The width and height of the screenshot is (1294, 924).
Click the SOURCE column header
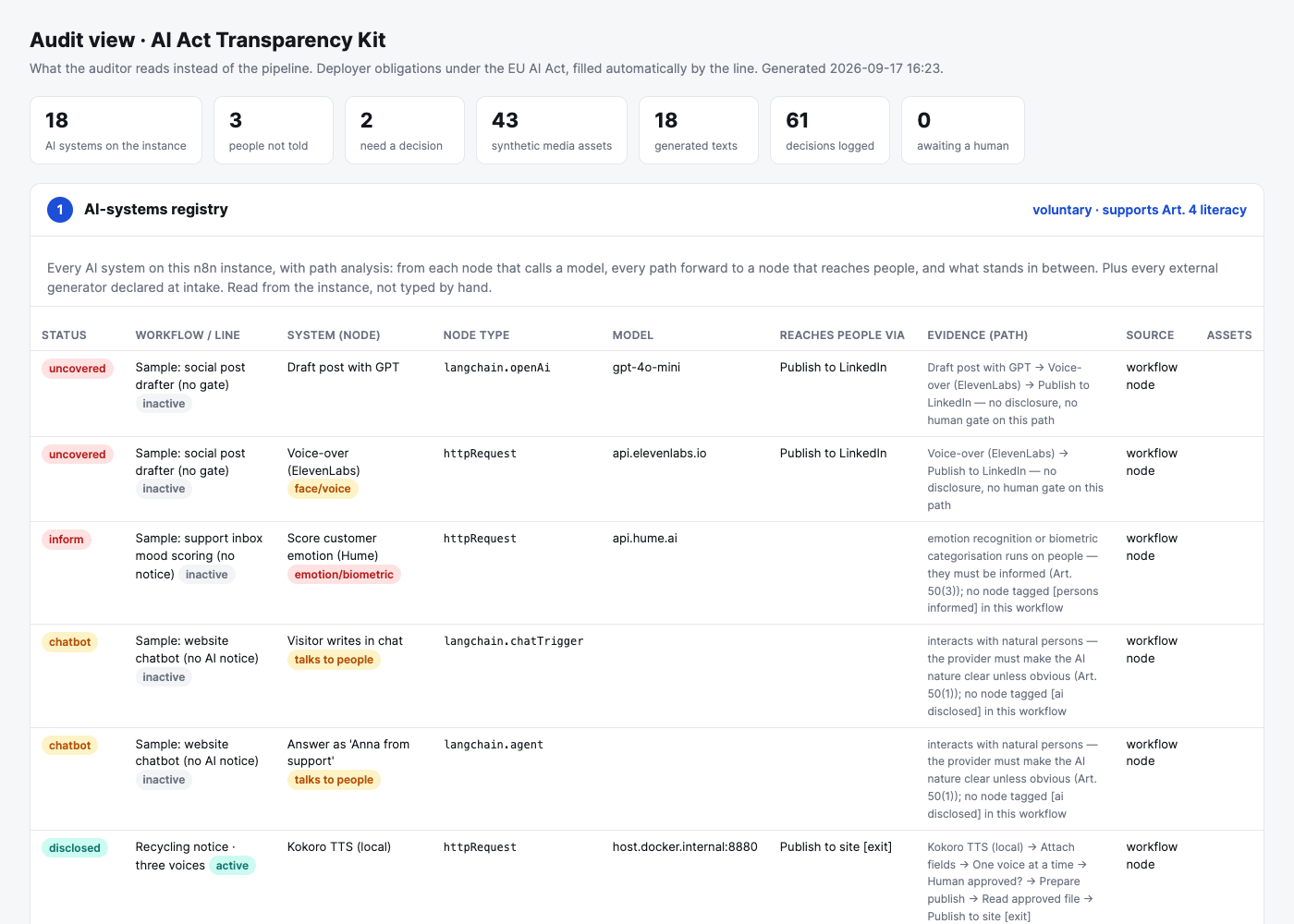point(1150,335)
